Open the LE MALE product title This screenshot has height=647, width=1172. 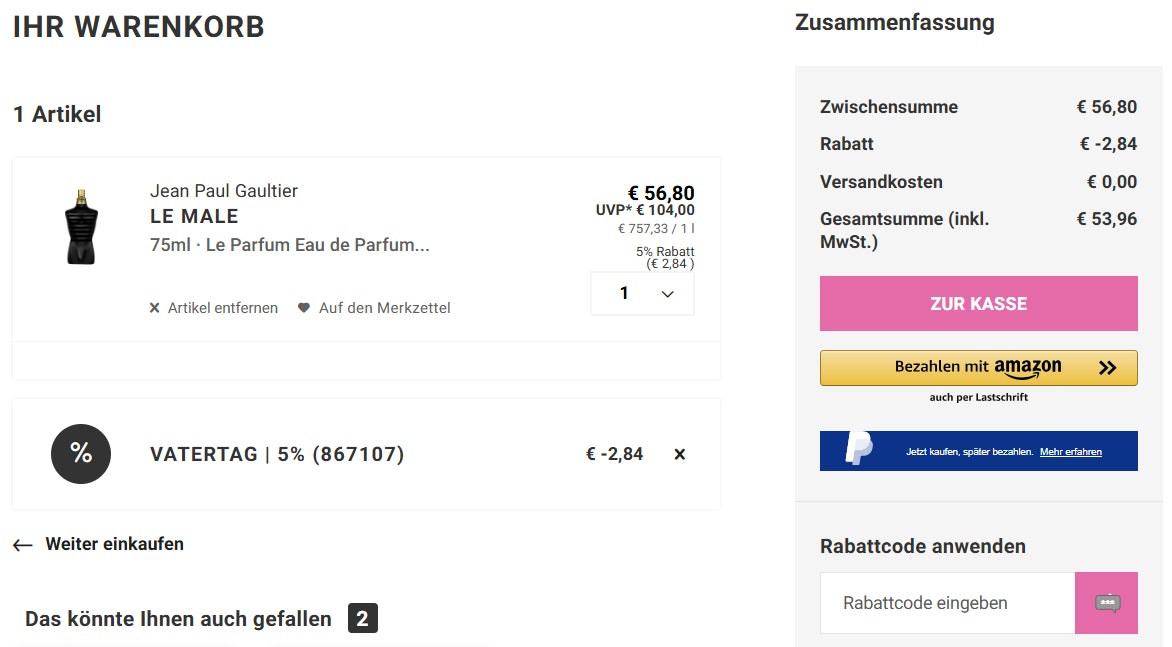pos(194,216)
